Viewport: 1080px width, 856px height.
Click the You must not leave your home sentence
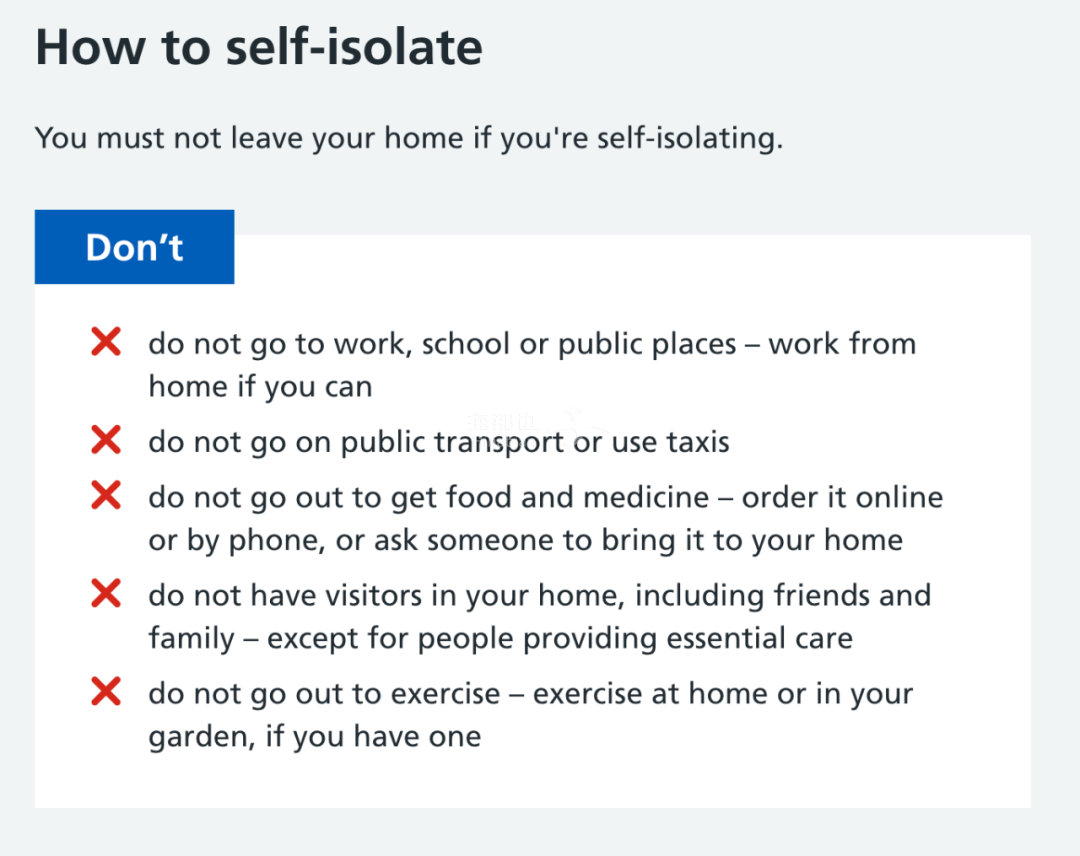(x=409, y=138)
